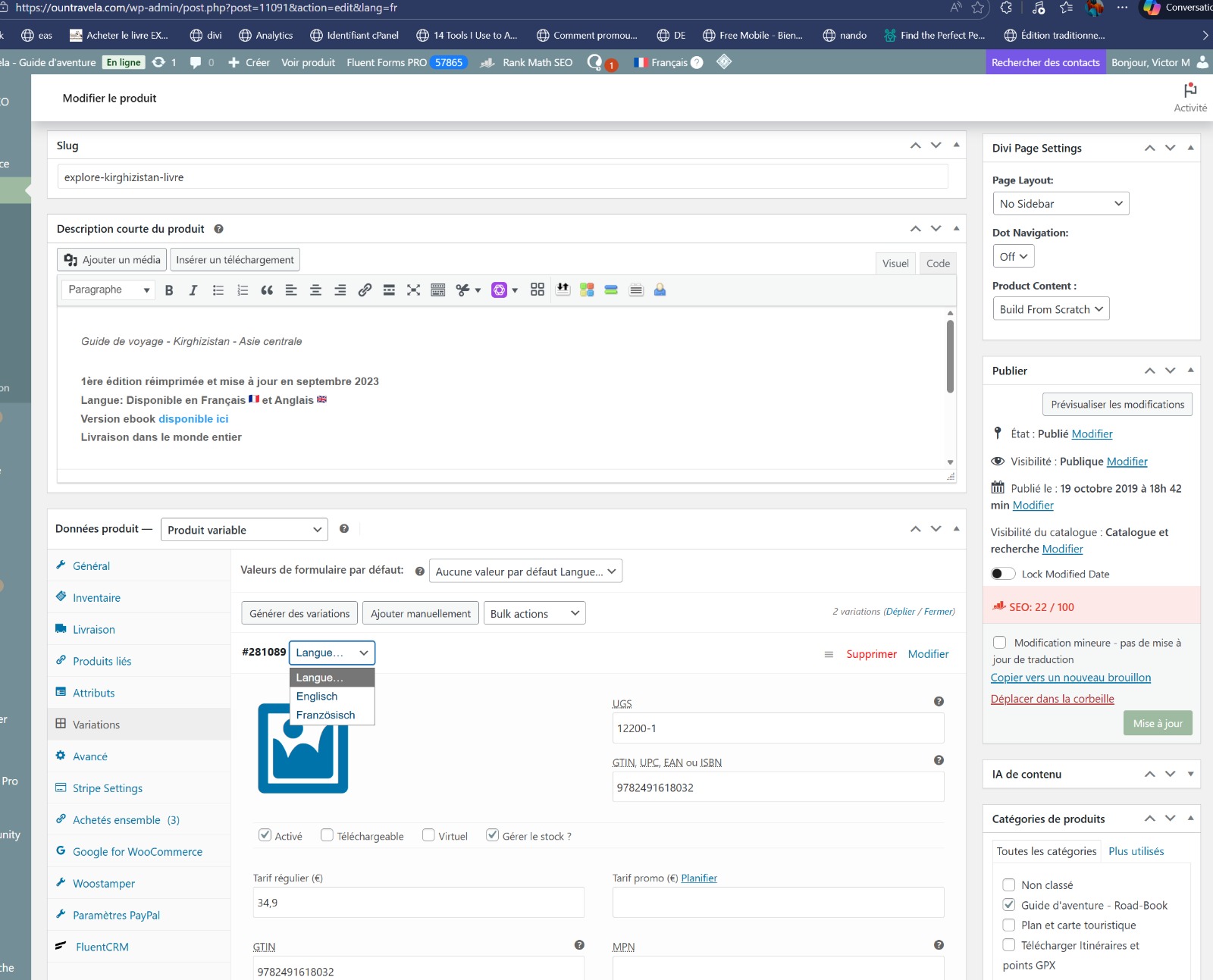Click the bulleted list icon
The height and width of the screenshot is (980, 1213).
click(218, 290)
